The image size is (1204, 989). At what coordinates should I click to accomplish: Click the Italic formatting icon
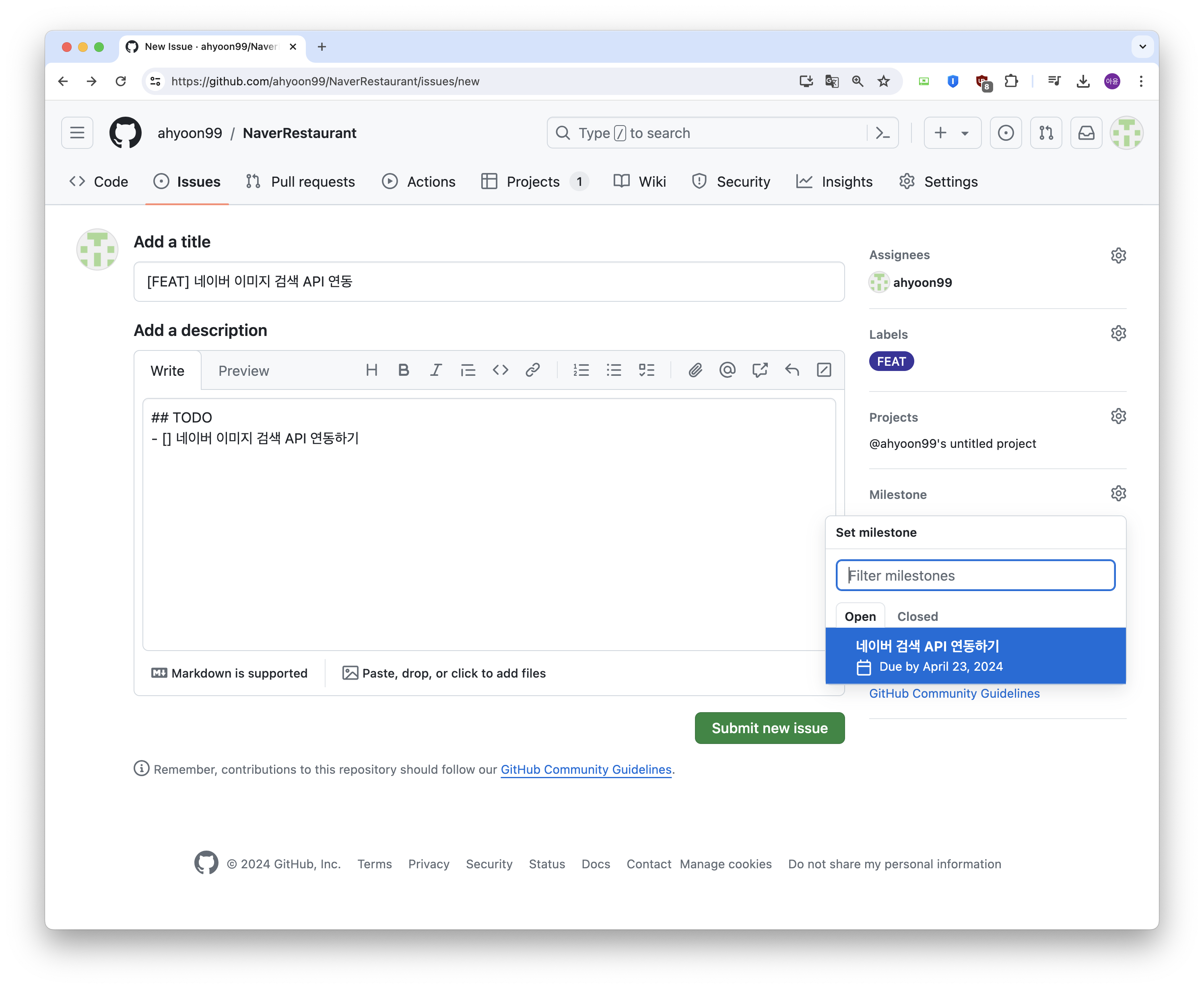436,370
